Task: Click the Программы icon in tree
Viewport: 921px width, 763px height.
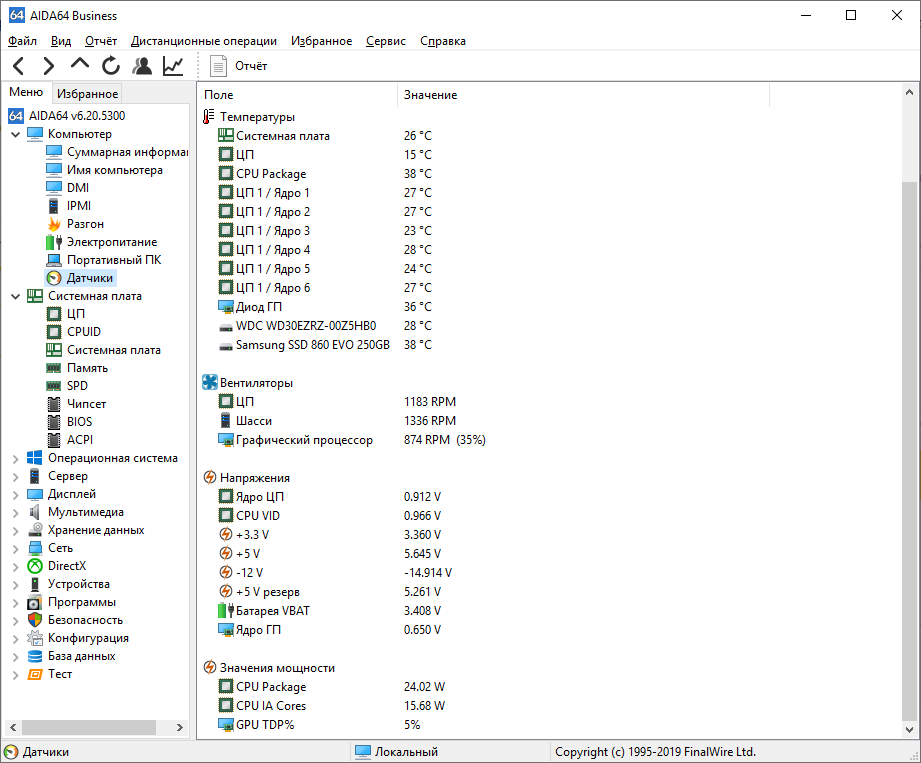Action: [x=35, y=603]
